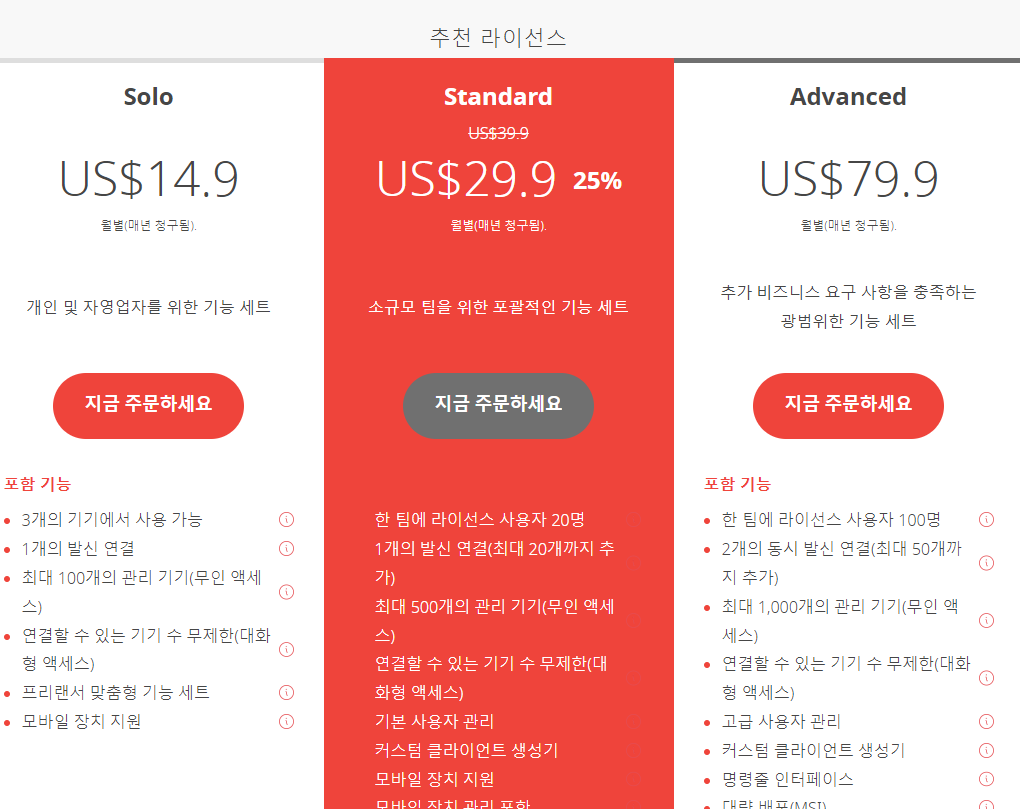This screenshot has height=809, width=1020.
Task: Select the Standard plan heading
Action: click(x=498, y=97)
